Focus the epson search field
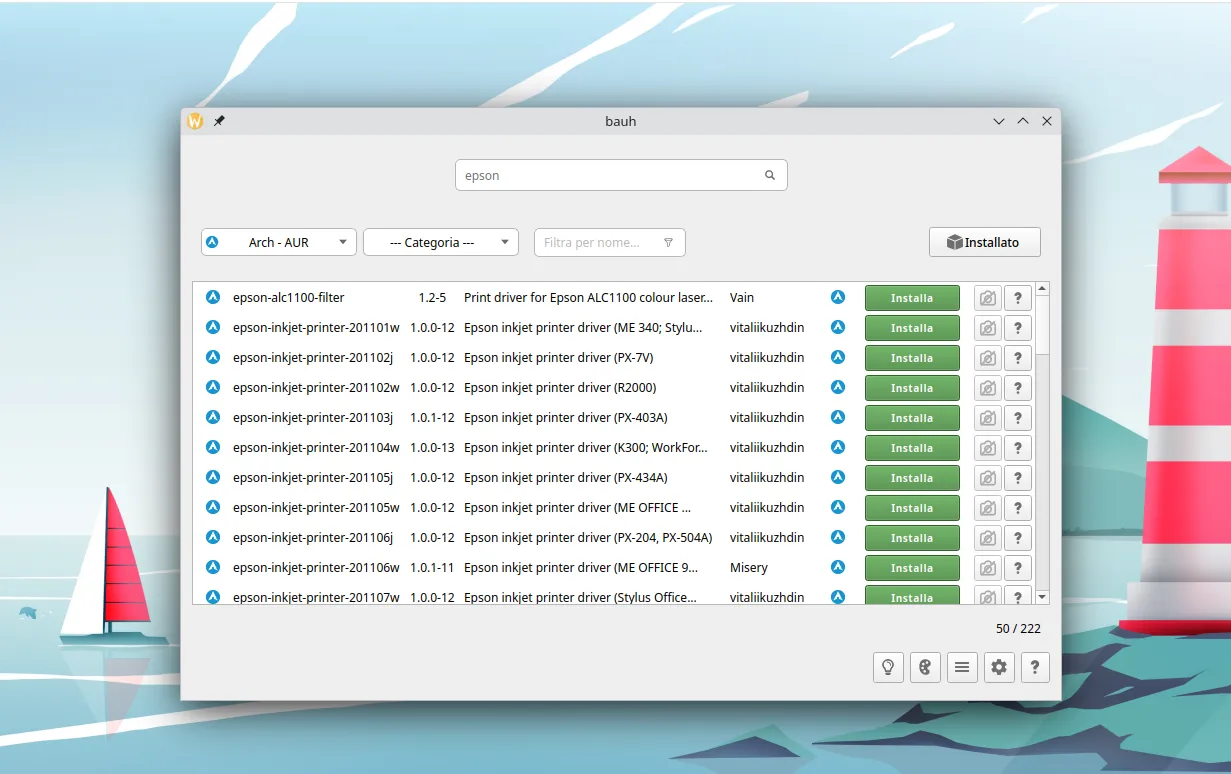This screenshot has width=1231, height=774. tap(608, 175)
